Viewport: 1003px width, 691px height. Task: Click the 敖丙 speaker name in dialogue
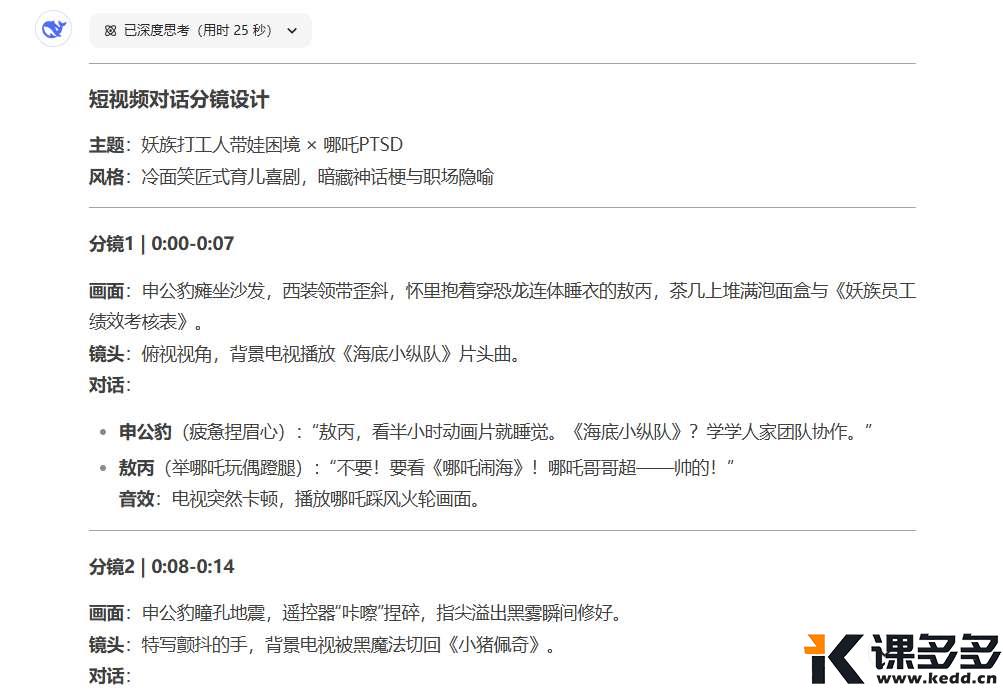pyautogui.click(x=136, y=467)
